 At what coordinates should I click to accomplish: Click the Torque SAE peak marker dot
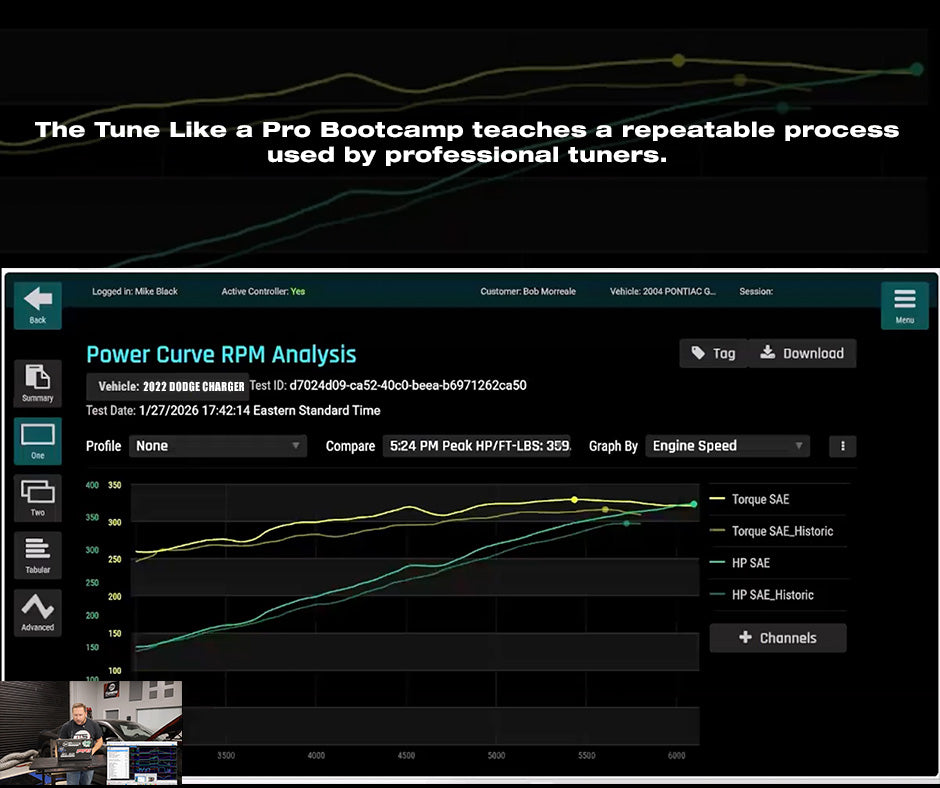click(574, 500)
